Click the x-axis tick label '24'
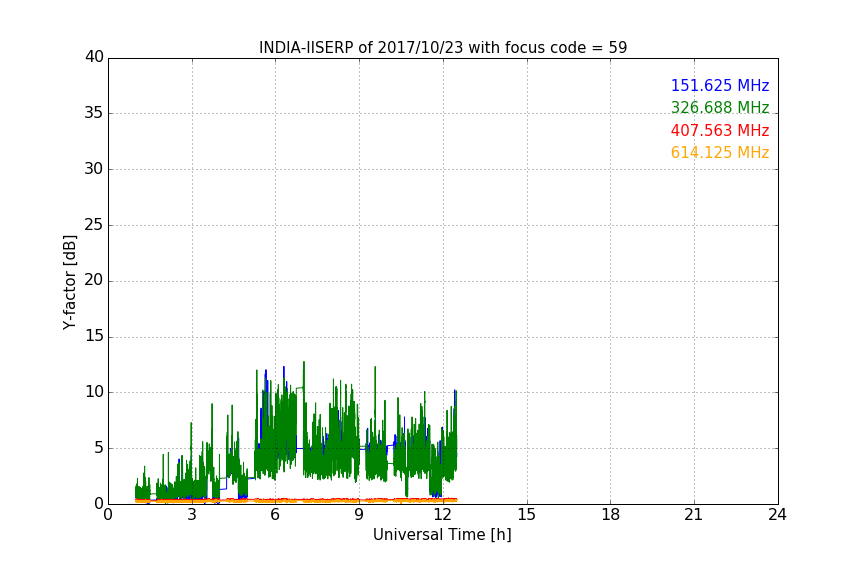Viewport: 864px width, 576px height. pyautogui.click(x=777, y=515)
